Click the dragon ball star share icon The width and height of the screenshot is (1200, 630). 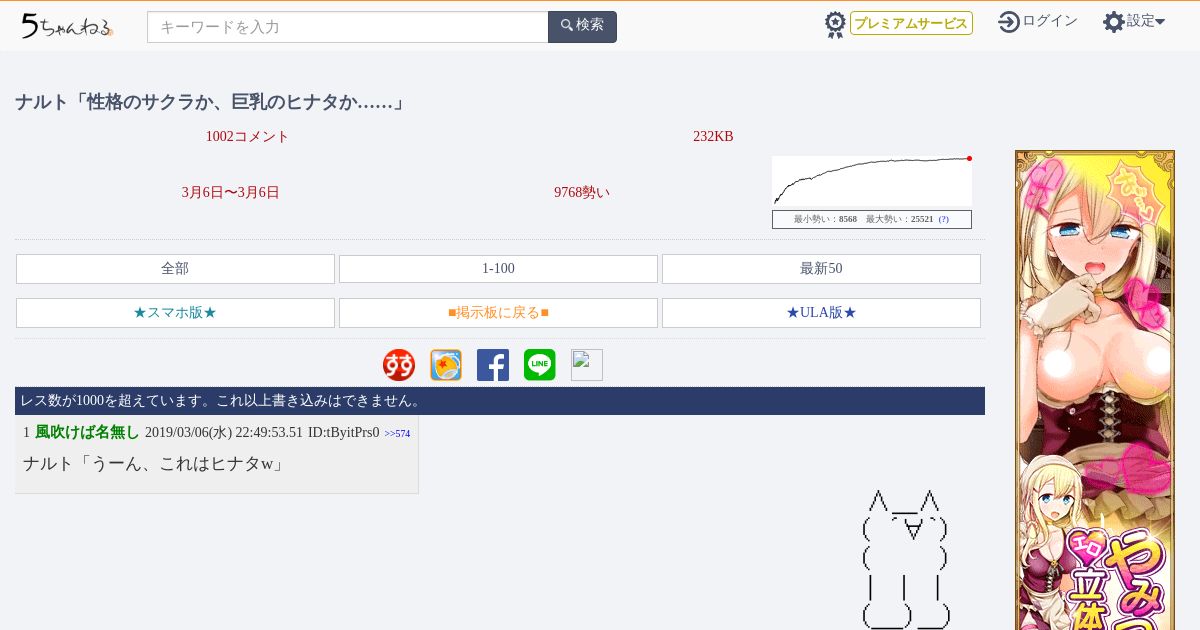(x=446, y=365)
